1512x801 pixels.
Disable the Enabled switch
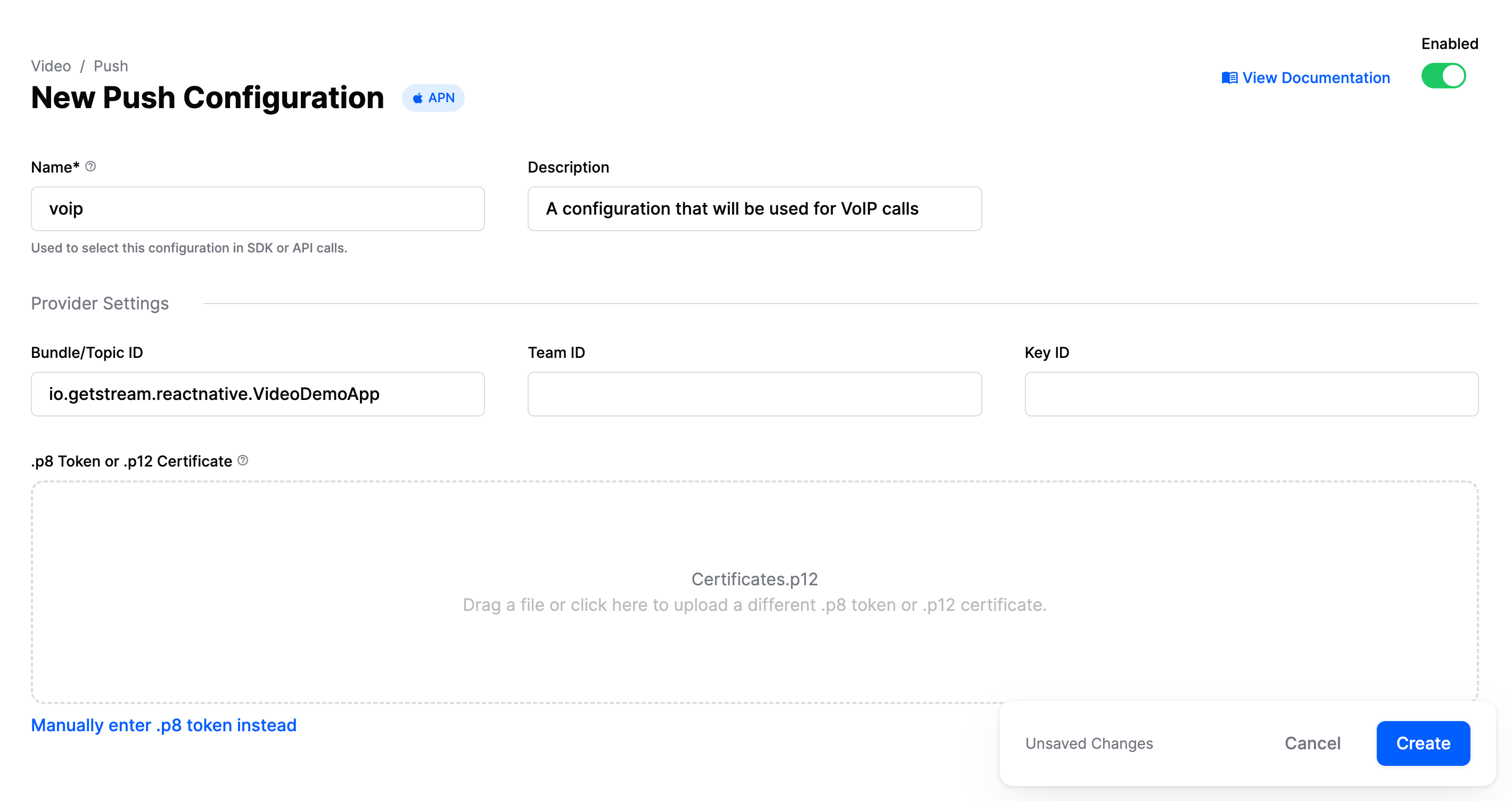(x=1444, y=75)
